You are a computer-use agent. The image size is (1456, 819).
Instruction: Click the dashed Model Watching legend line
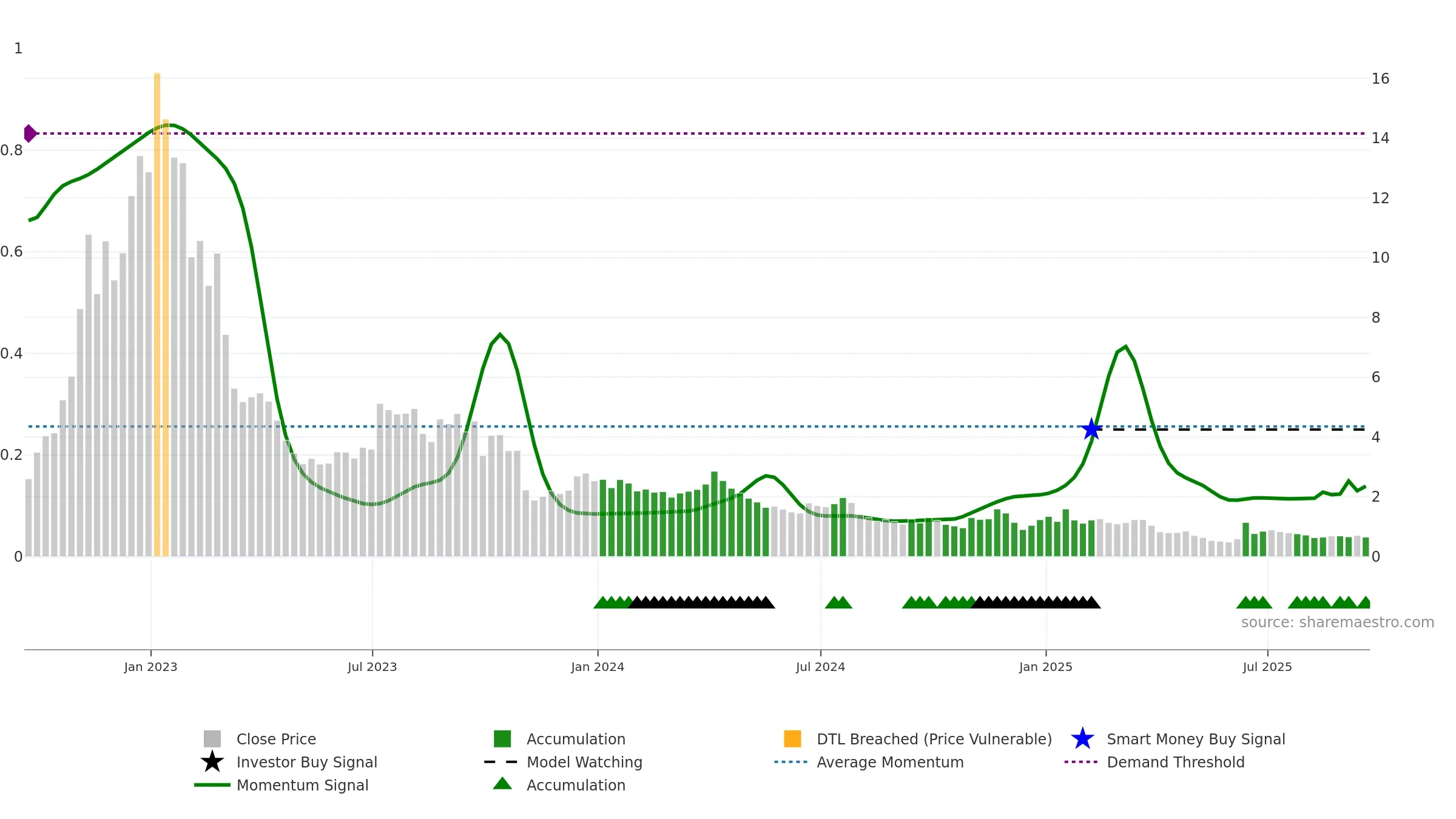[x=501, y=762]
